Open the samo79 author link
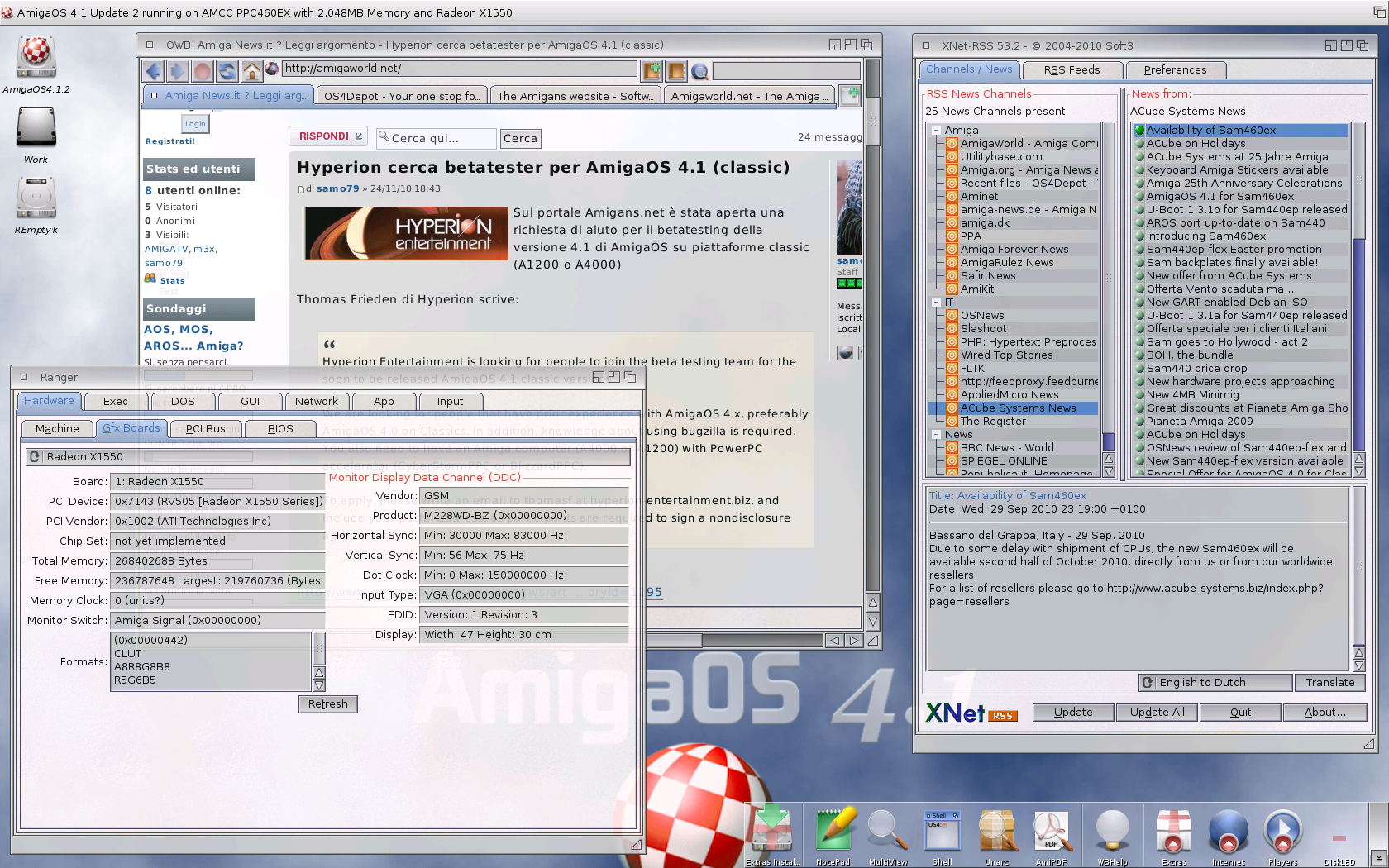The width and height of the screenshot is (1389, 868). [337, 188]
